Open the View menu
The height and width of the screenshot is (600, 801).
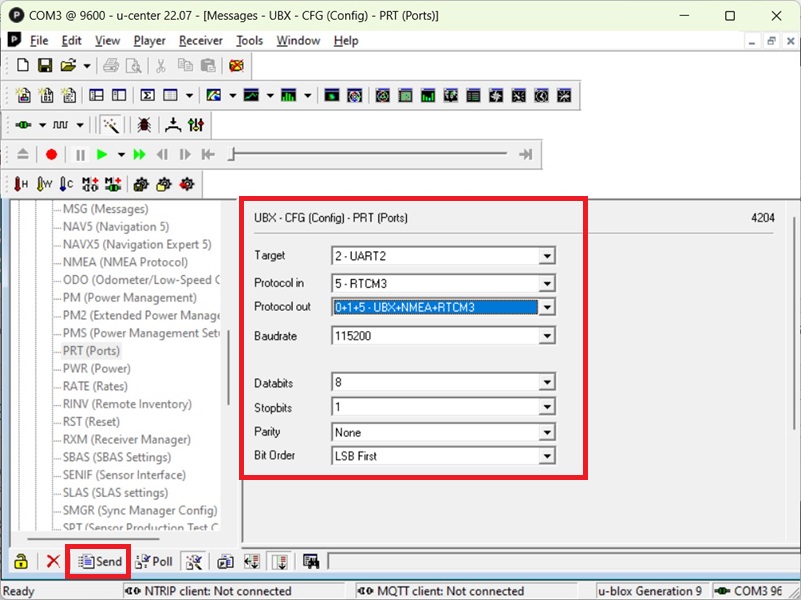pos(107,41)
